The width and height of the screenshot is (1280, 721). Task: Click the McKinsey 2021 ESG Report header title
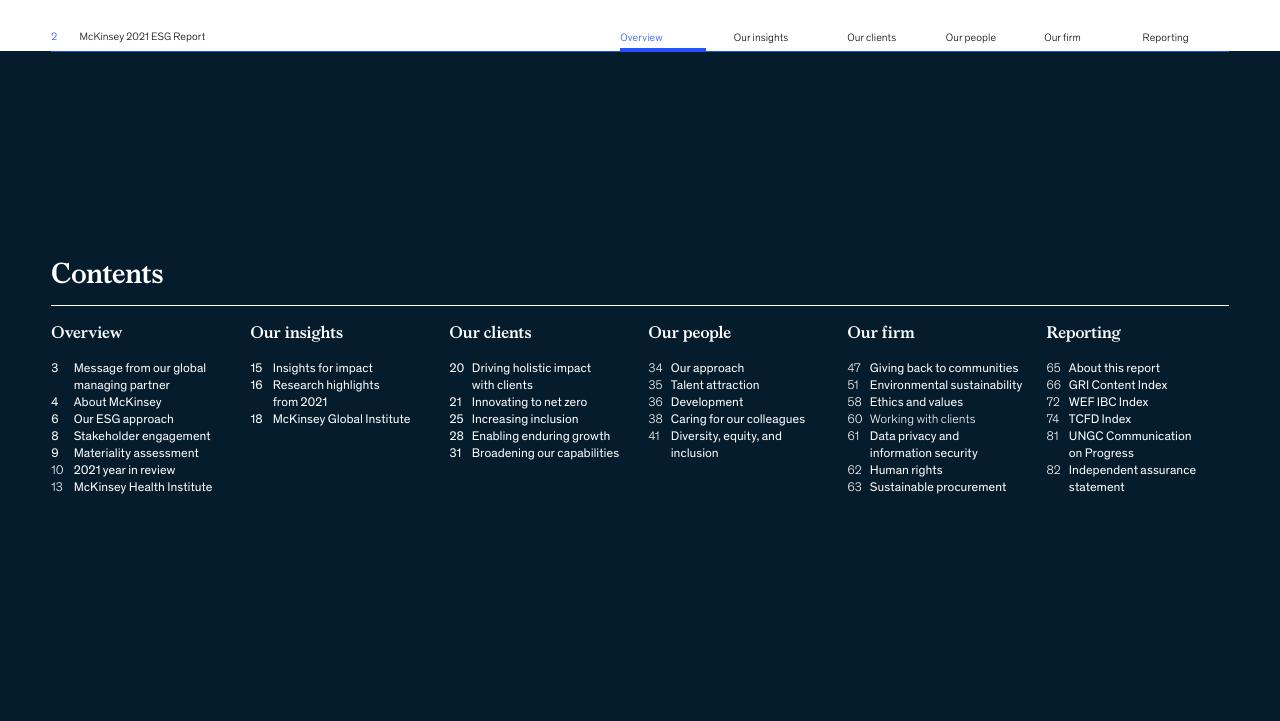[142, 37]
